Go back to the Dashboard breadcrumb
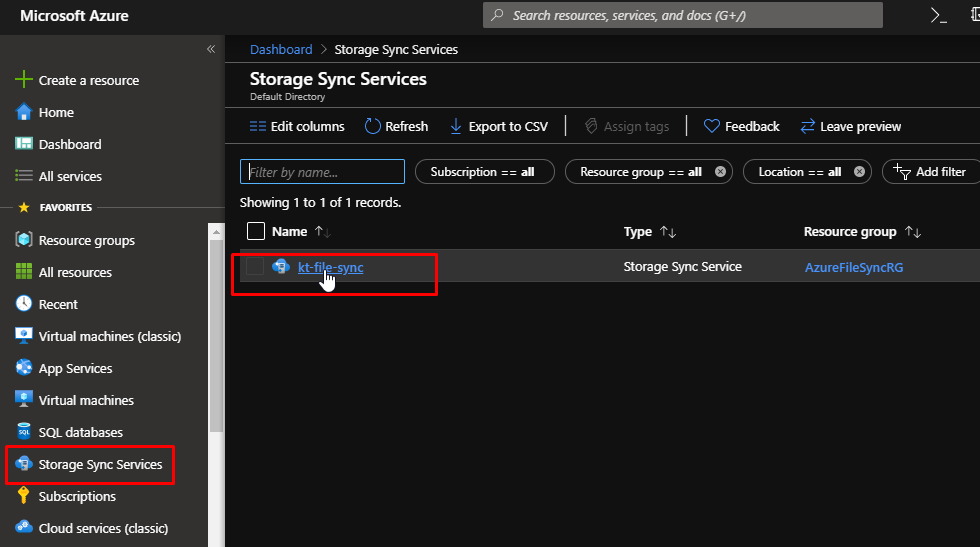Screen dimensions: 980x547 point(281,49)
